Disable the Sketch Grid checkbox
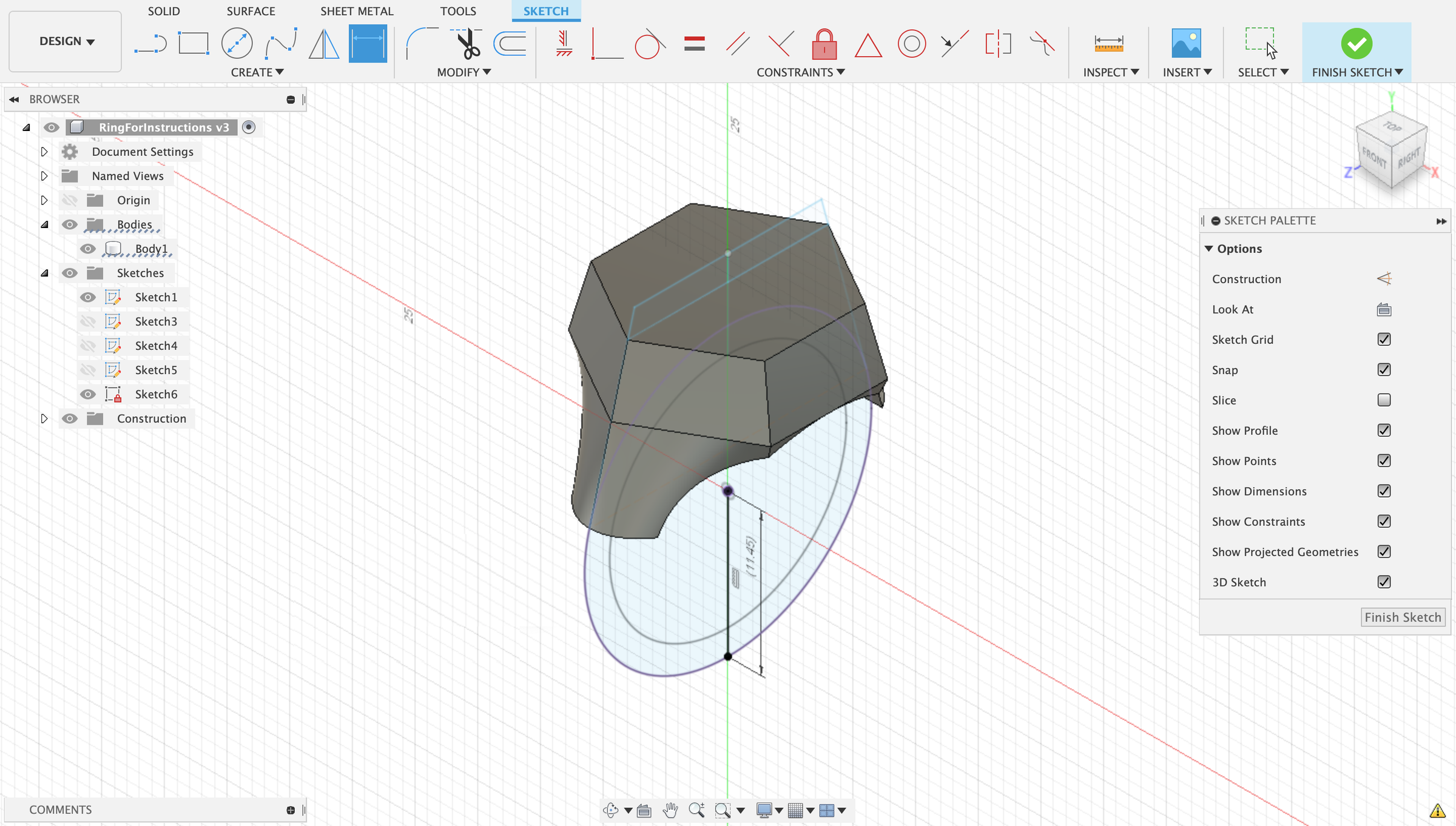 [1383, 339]
